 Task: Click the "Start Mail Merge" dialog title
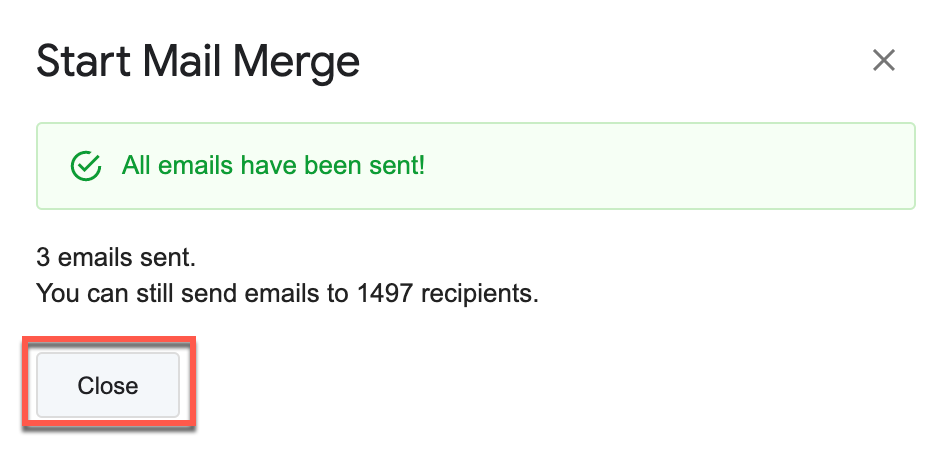tap(198, 63)
